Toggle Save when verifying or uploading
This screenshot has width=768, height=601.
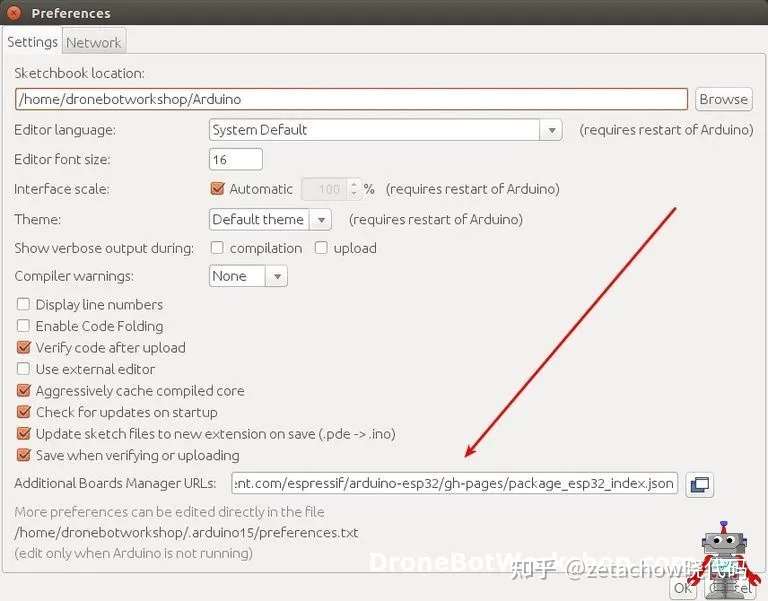click(24, 455)
